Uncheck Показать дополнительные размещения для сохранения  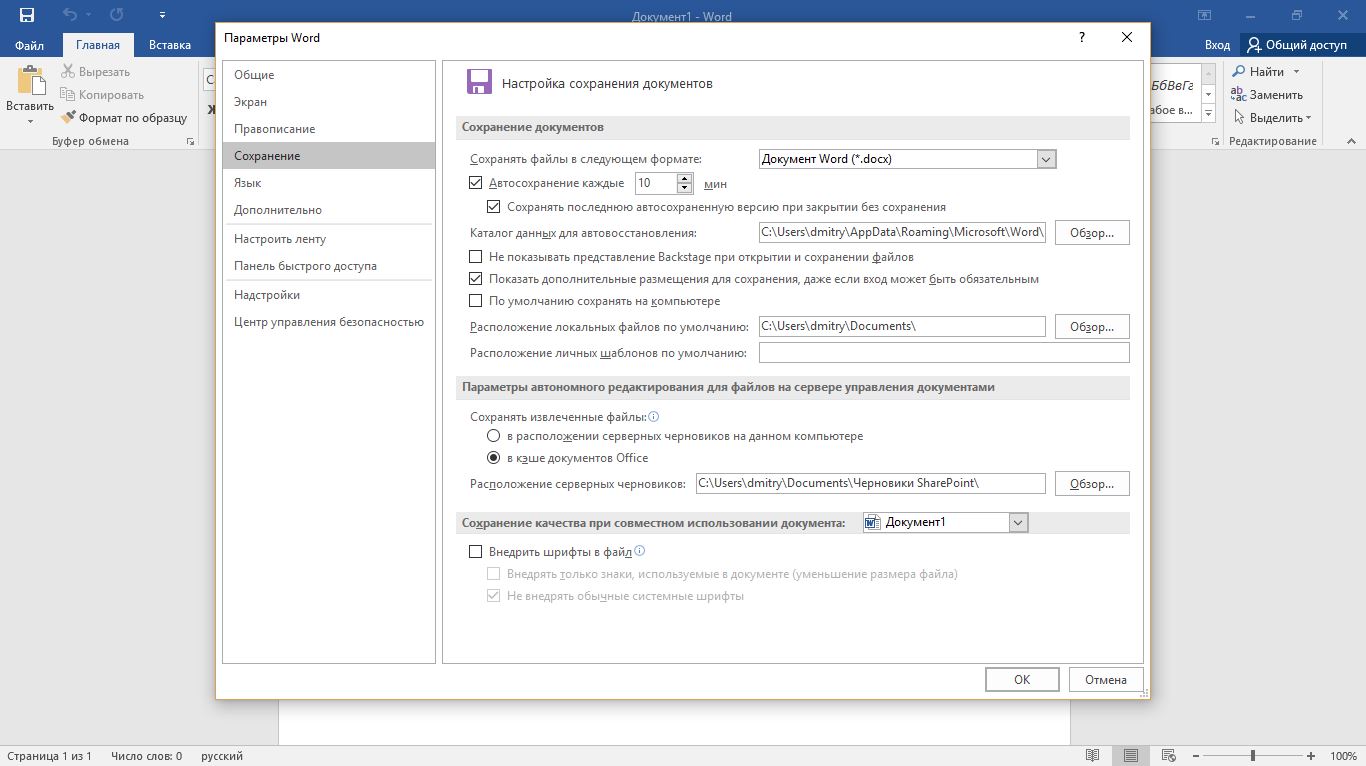[476, 279]
